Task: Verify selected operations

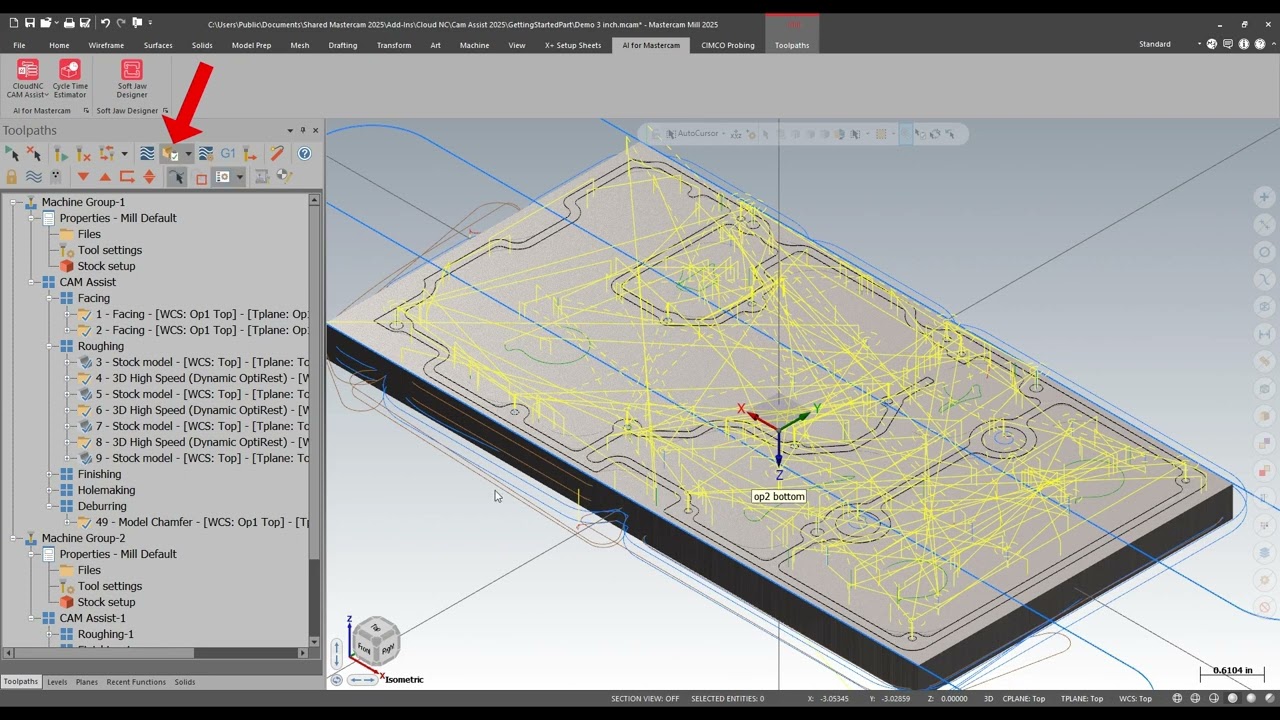Action: pyautogui.click(x=171, y=153)
